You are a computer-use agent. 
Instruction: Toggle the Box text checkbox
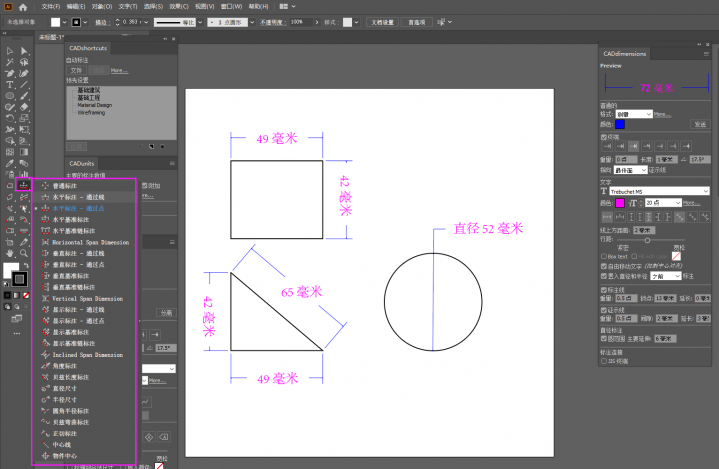[x=603, y=257]
